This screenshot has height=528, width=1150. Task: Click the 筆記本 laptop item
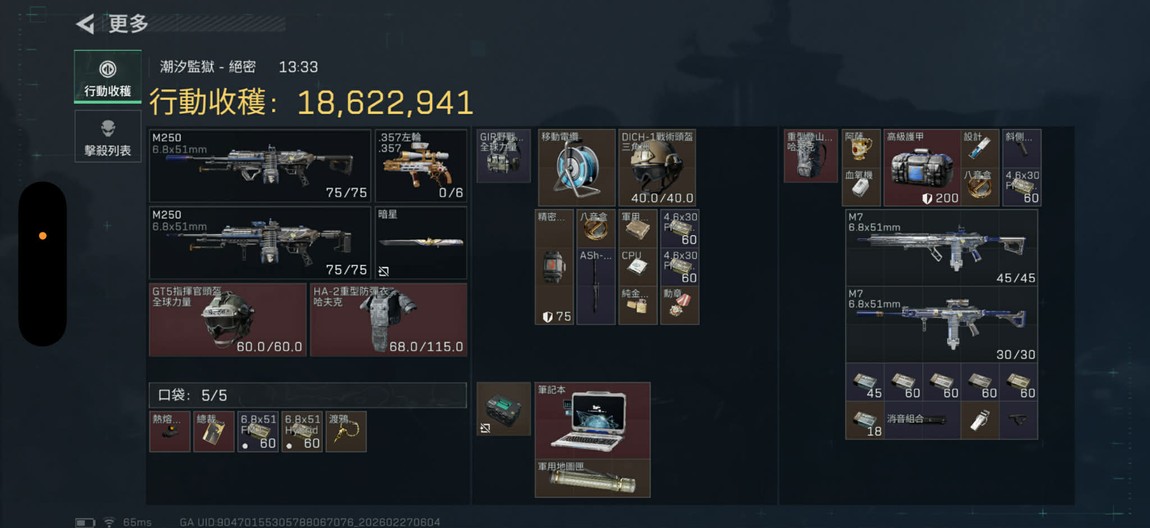[x=593, y=421]
